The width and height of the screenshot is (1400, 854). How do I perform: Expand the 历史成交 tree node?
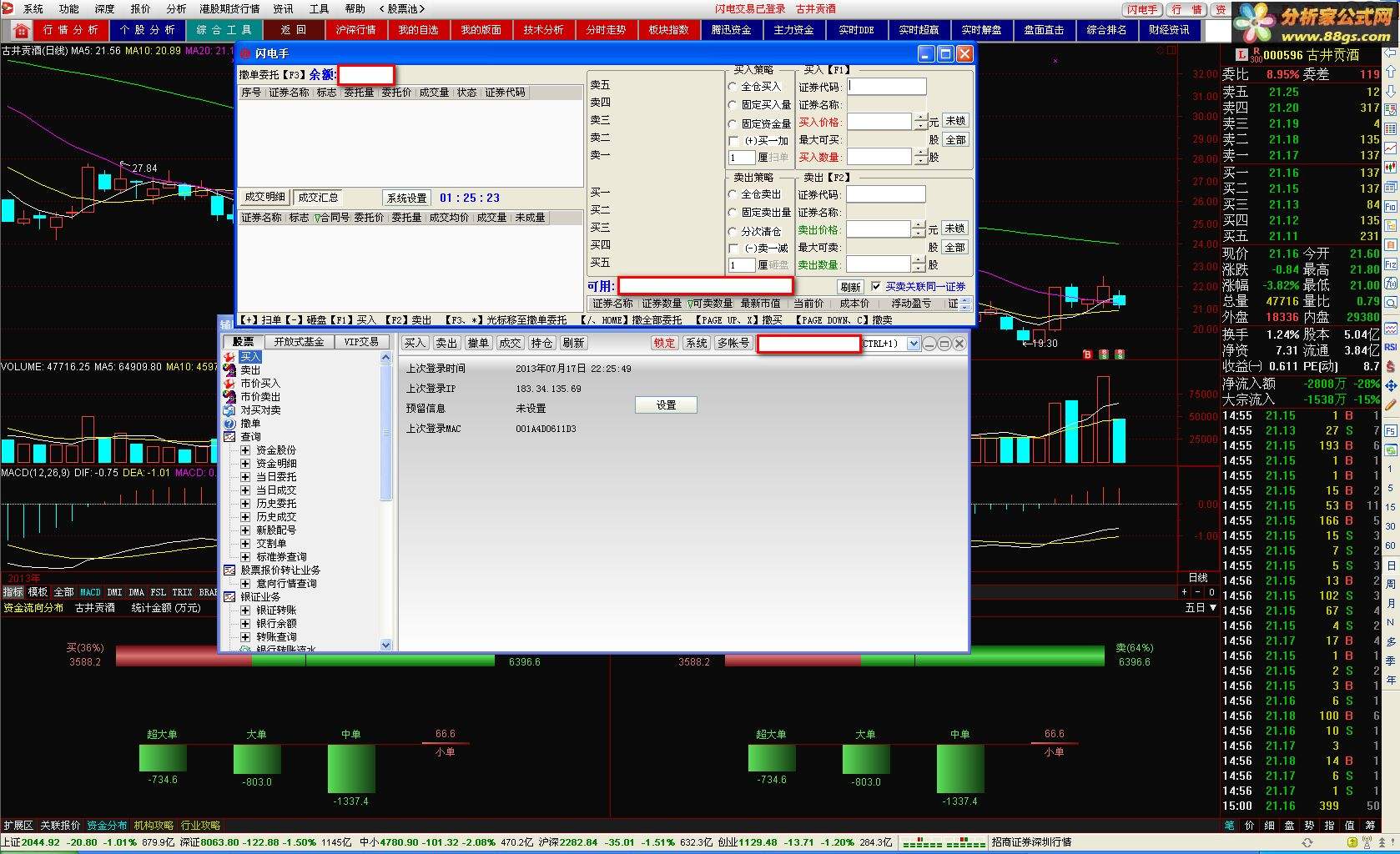pos(245,517)
